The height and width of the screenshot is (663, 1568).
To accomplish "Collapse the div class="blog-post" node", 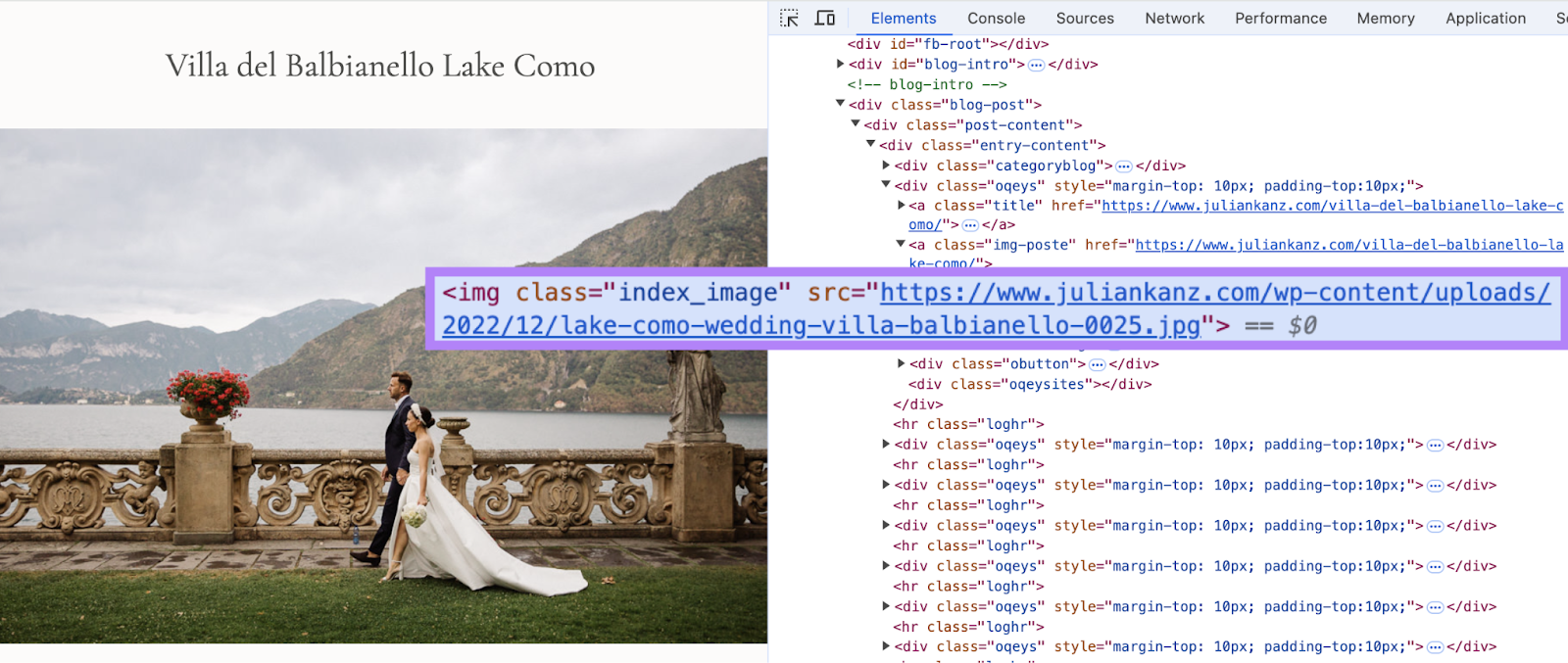I will (x=841, y=104).
